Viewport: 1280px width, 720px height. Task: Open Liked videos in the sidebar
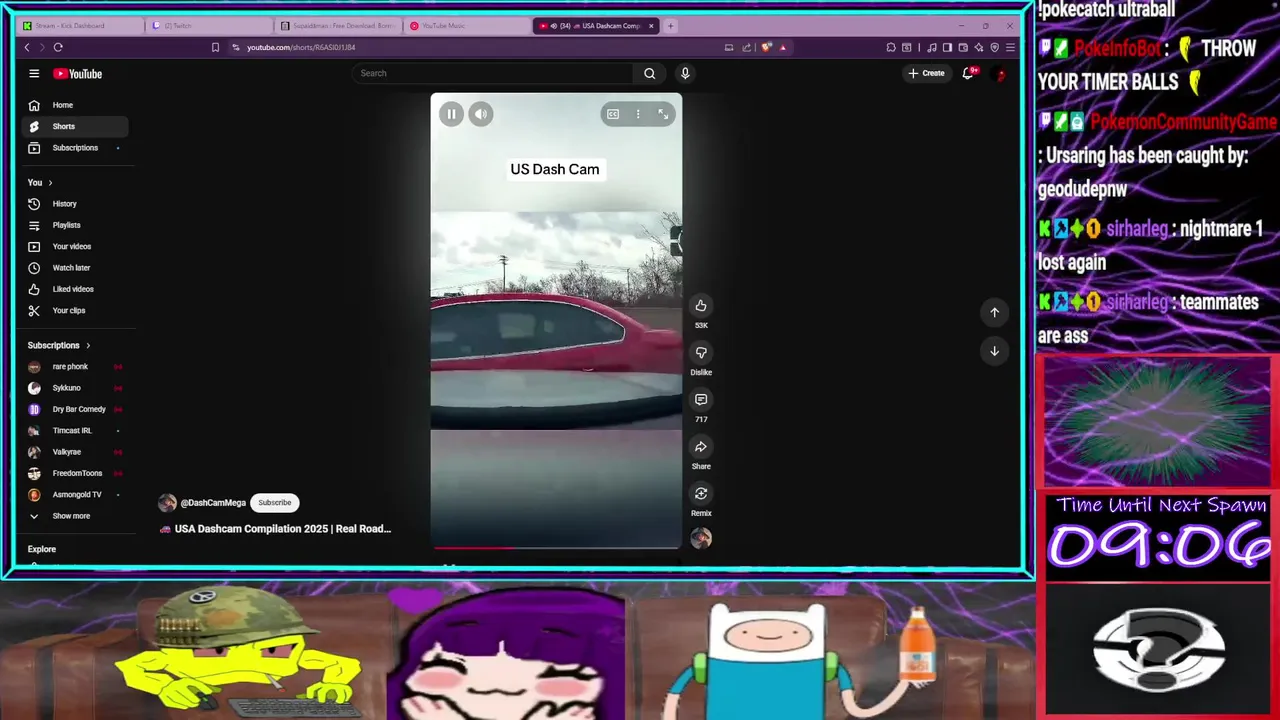tap(75, 289)
